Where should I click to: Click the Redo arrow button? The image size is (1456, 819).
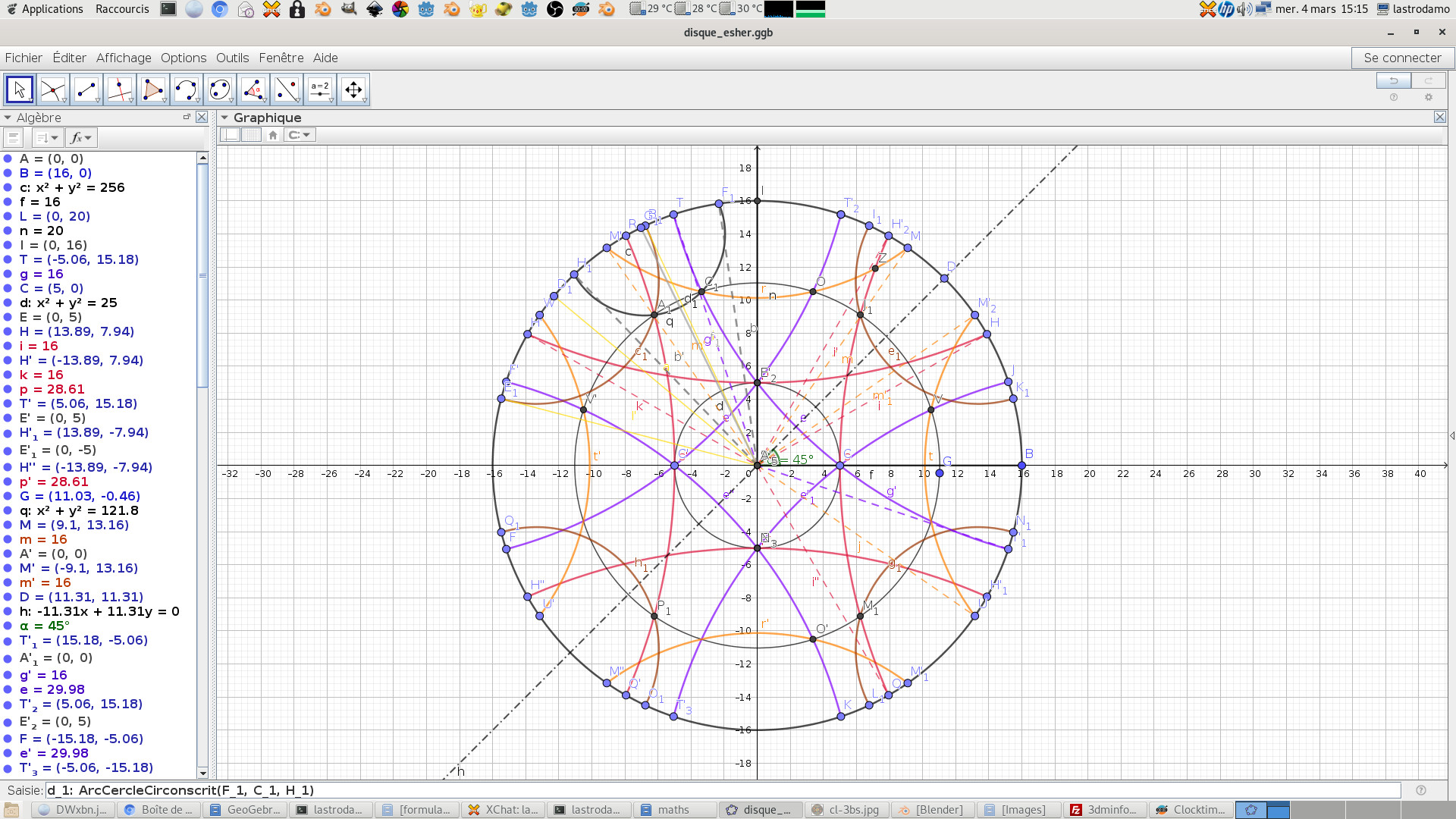[x=1429, y=80]
